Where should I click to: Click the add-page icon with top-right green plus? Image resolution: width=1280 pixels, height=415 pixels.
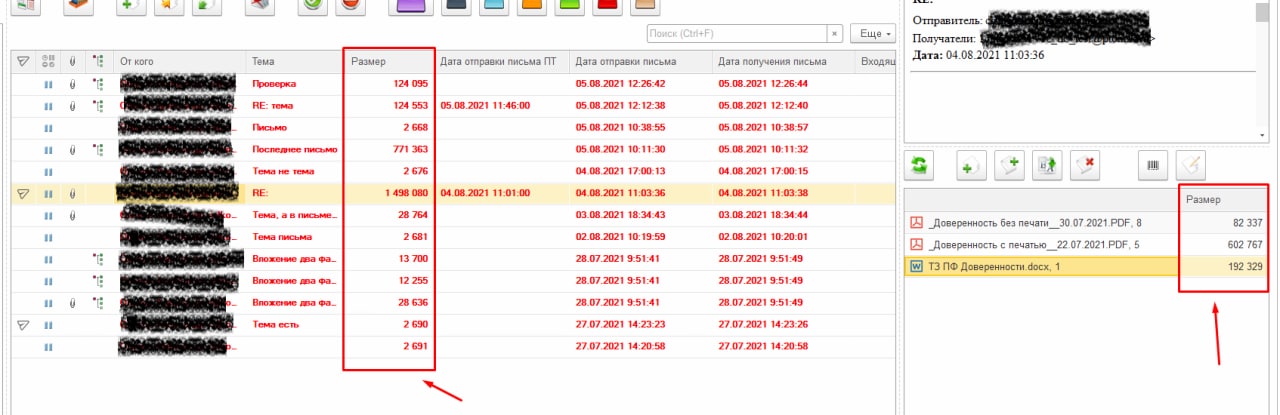1010,165
